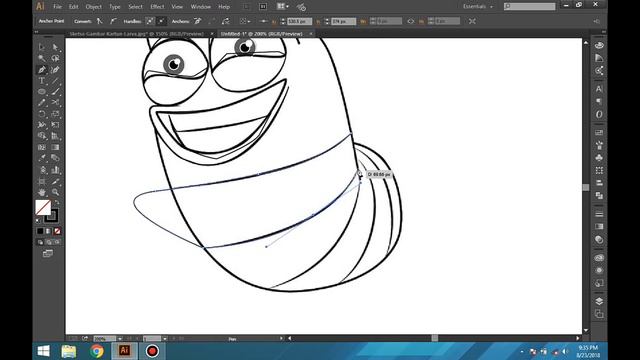Select the Blend tool
Image resolution: width=640 pixels, height=360 pixels.
point(55,158)
